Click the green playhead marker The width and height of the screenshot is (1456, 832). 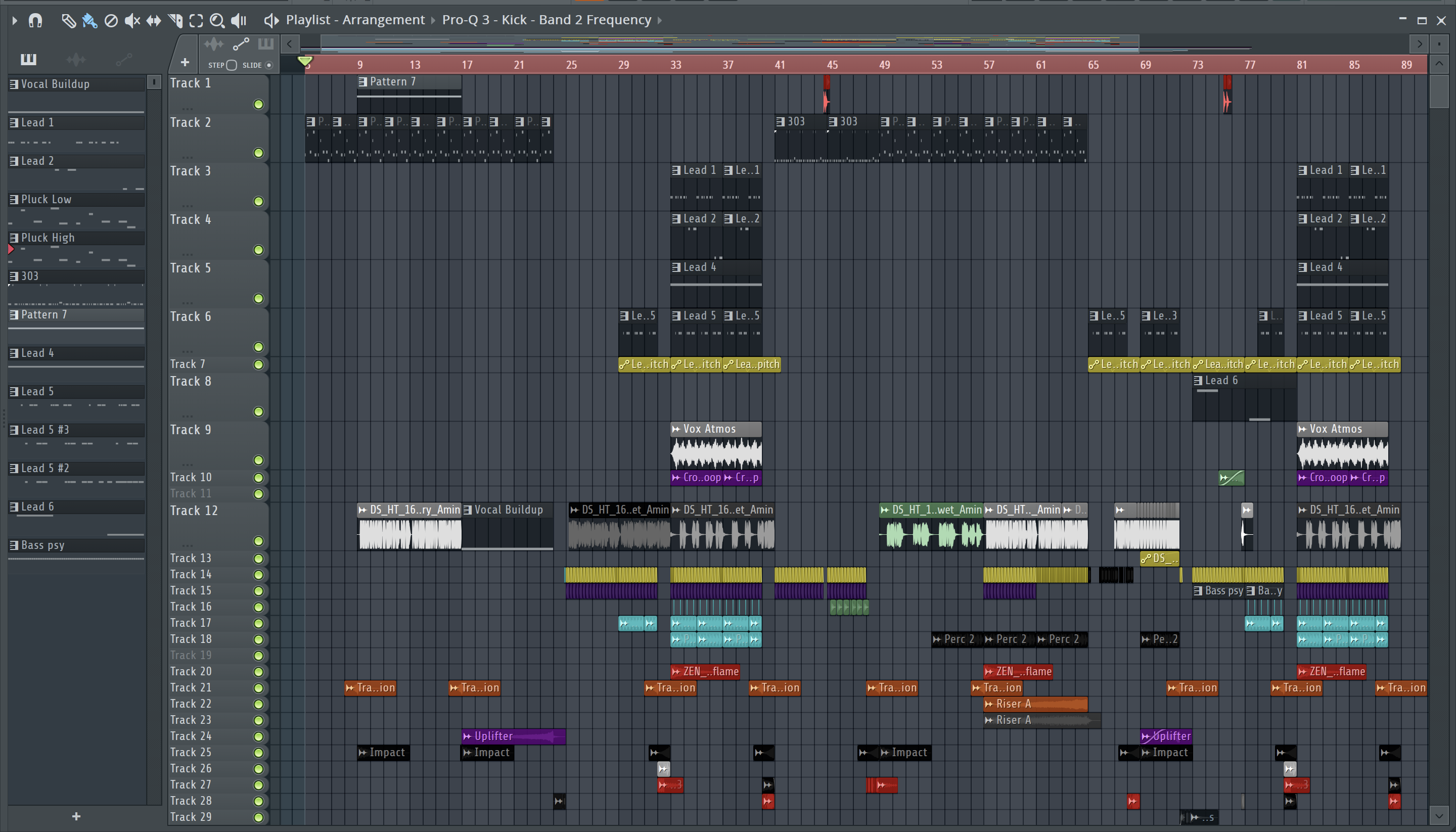[x=305, y=61]
